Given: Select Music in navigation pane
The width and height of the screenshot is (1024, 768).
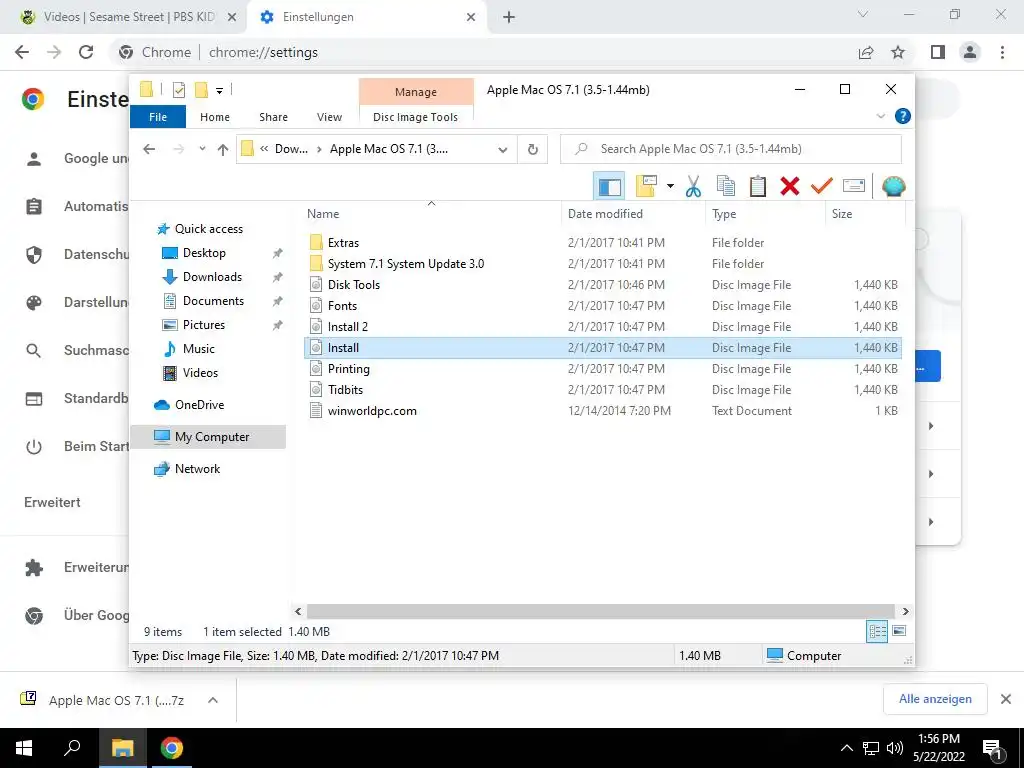Looking at the screenshot, I should pos(199,349).
